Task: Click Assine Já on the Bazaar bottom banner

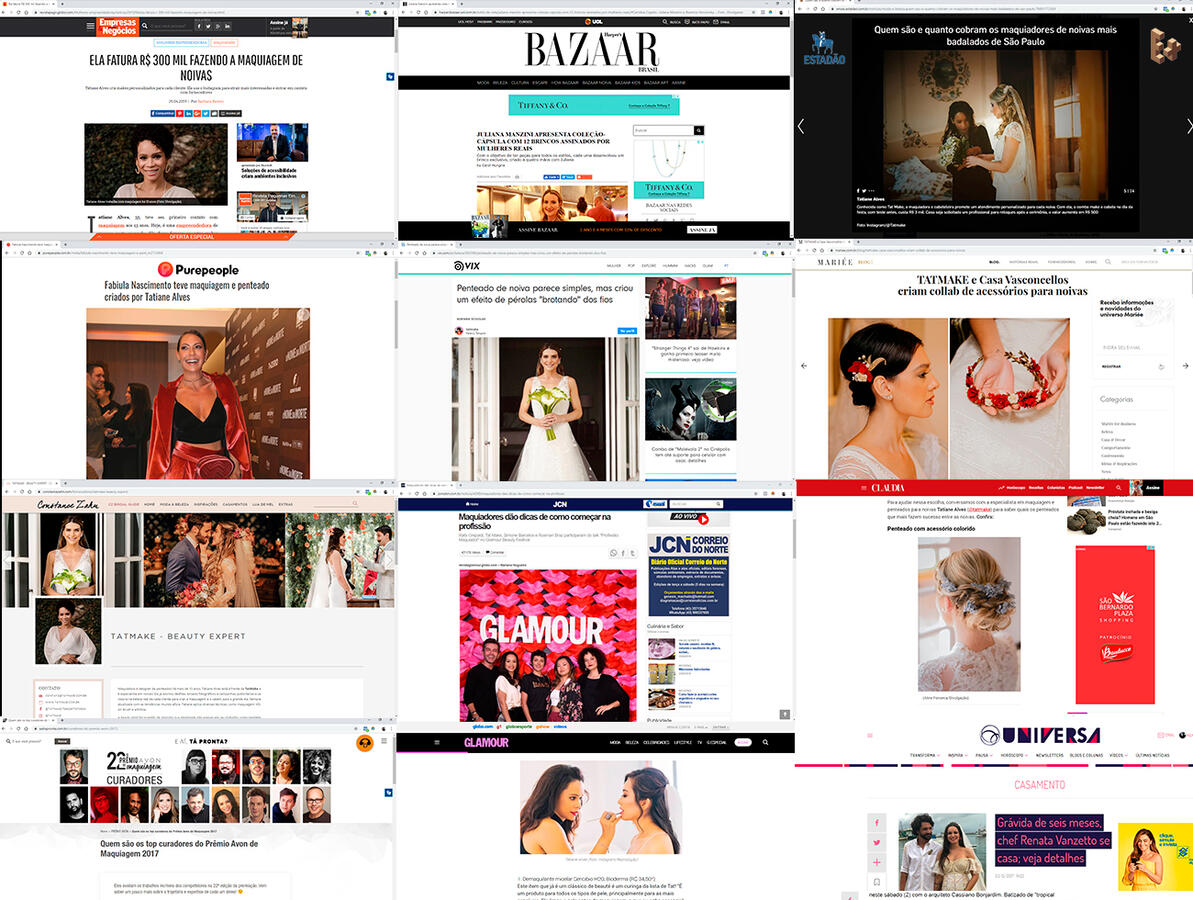Action: [701, 229]
